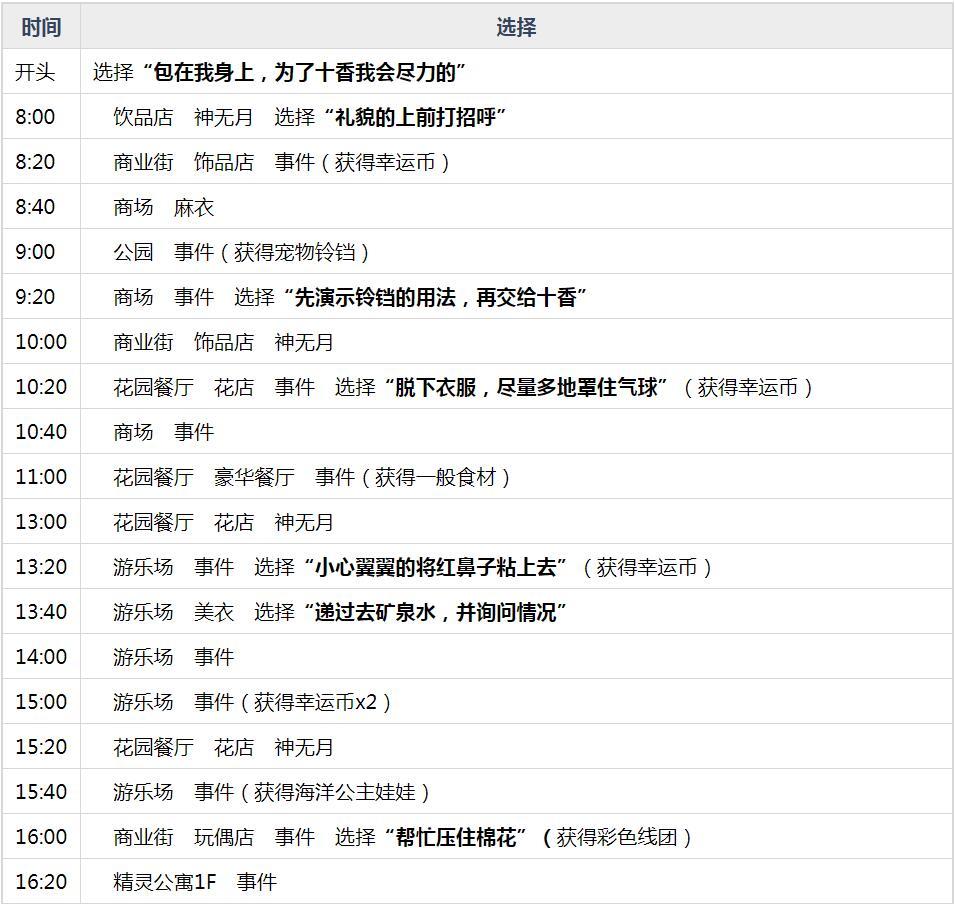Click the 13:20 time cell

point(41,567)
